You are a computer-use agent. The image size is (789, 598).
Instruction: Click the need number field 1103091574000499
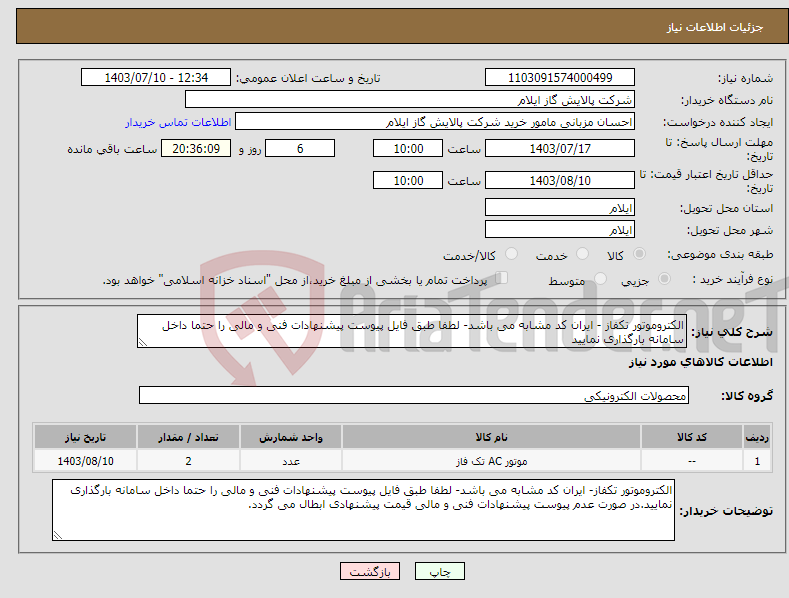pos(560,78)
